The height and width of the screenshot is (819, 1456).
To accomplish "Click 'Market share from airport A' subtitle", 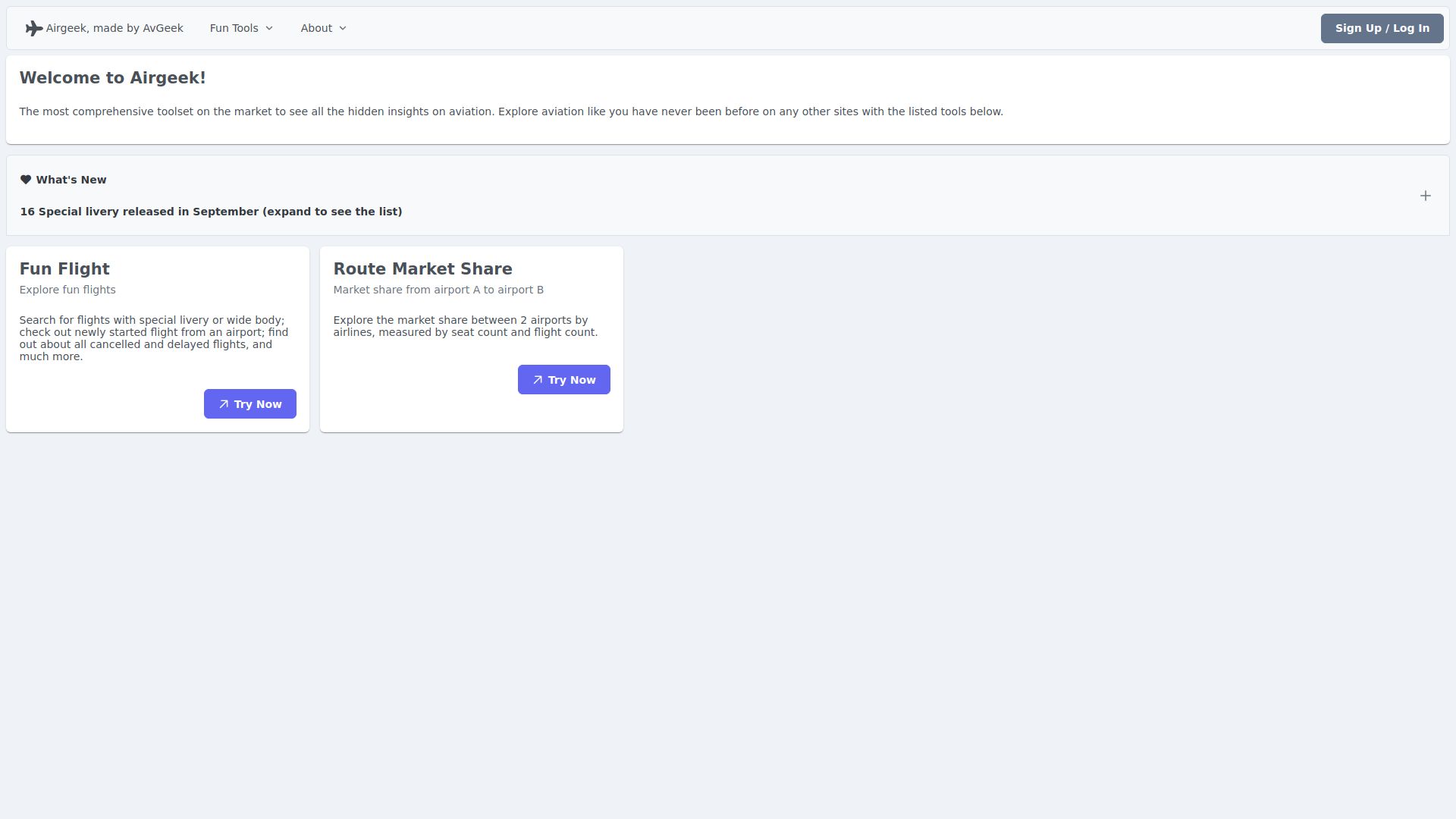I will (x=438, y=290).
